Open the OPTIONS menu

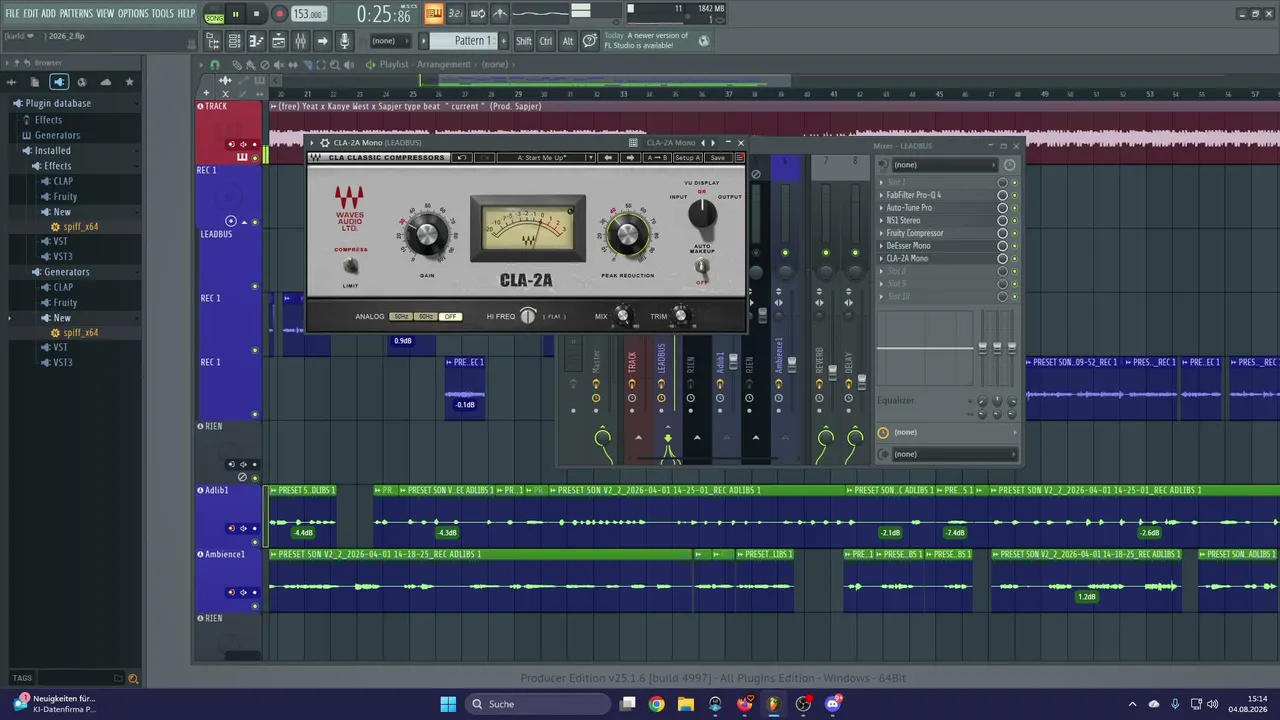point(133,13)
